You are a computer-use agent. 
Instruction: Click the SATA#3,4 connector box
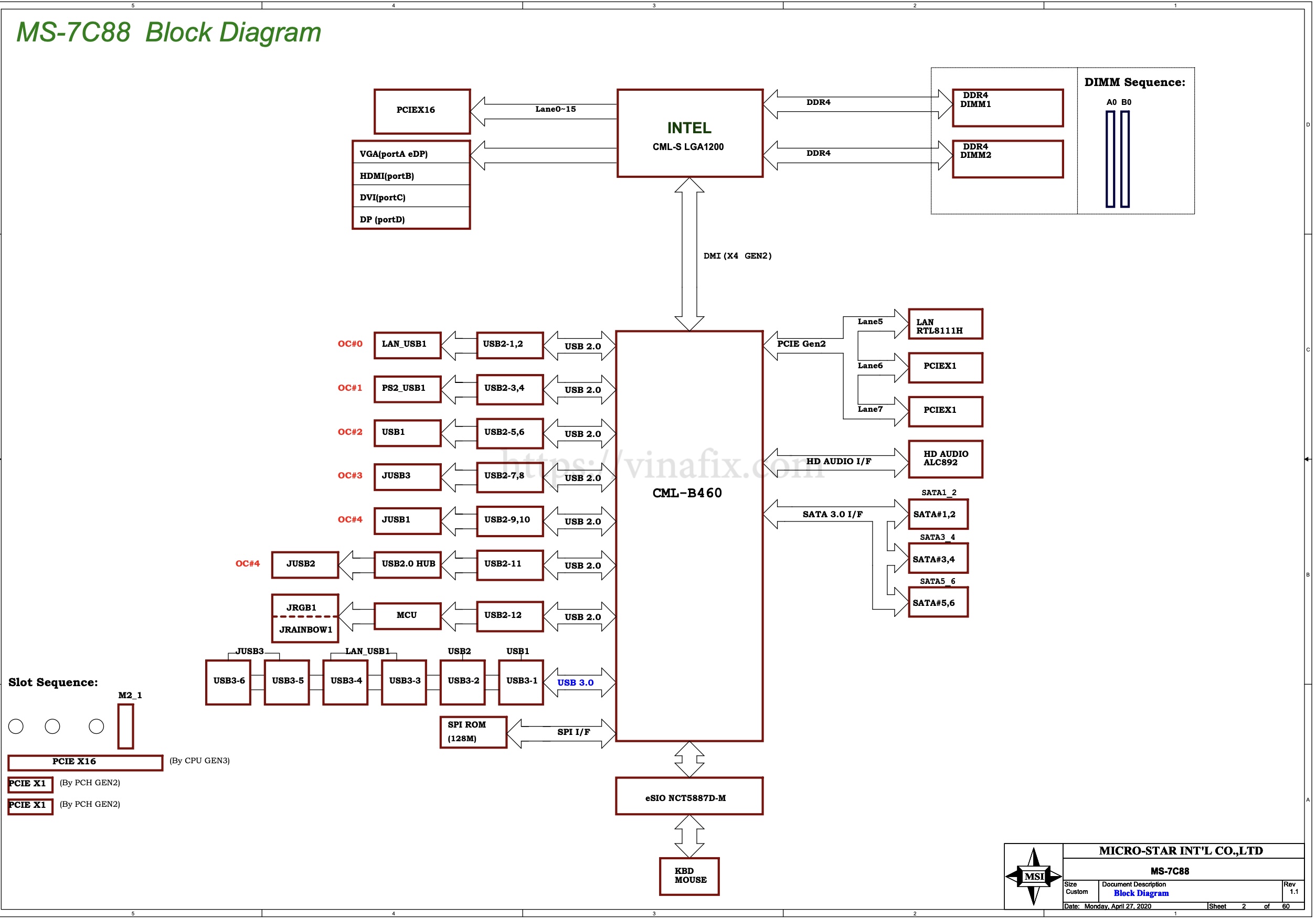pos(938,559)
